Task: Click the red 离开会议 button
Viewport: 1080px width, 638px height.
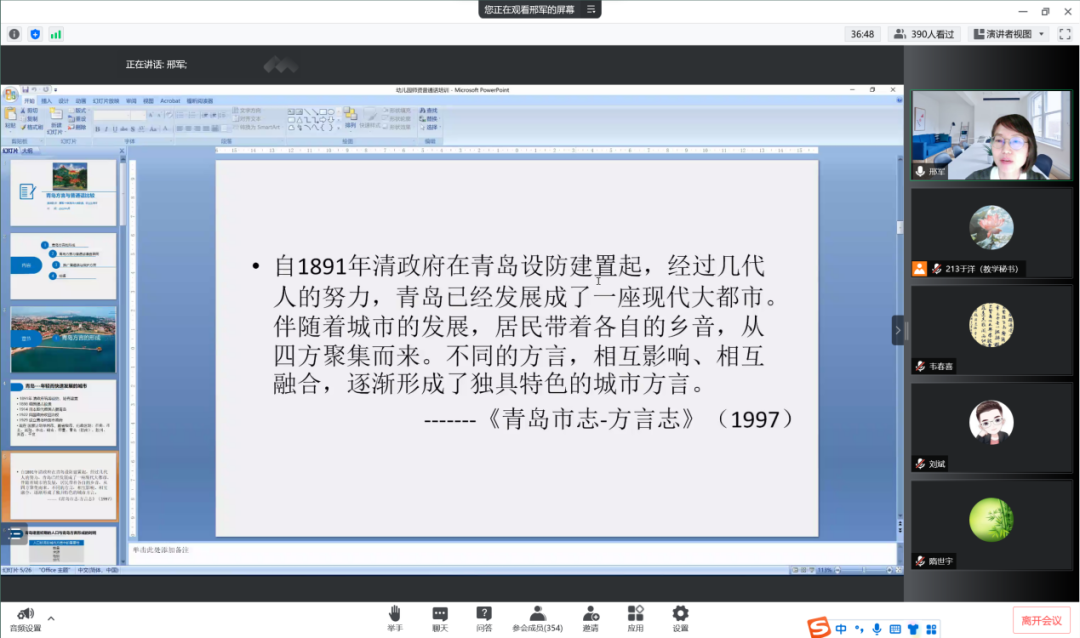Action: (1041, 620)
